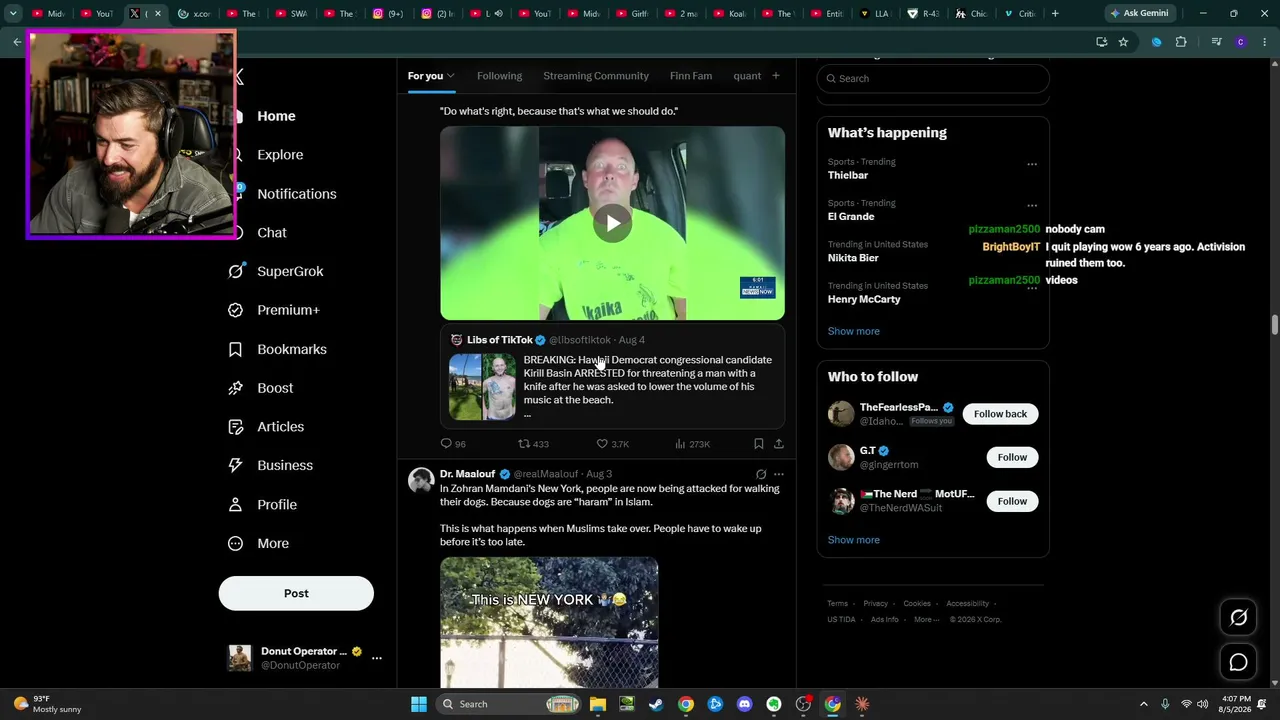This screenshot has width=1280, height=720.
Task: Open a new Chrome tab
Action: (1055, 14)
